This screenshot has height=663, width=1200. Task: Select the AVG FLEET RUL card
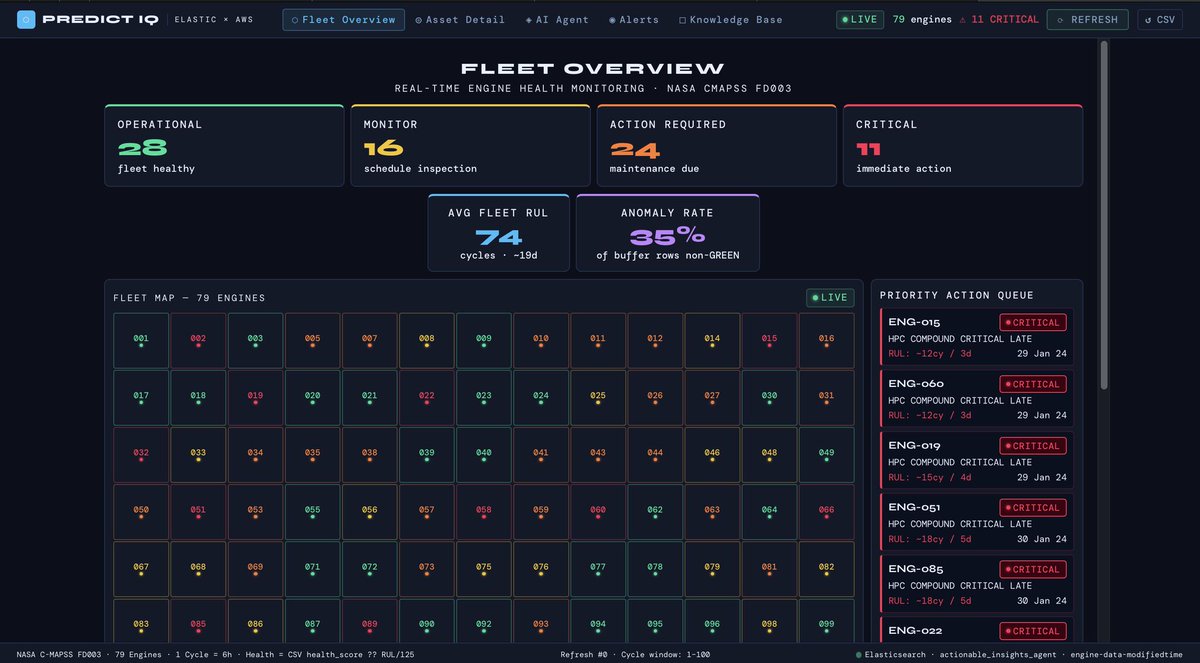pyautogui.click(x=499, y=233)
